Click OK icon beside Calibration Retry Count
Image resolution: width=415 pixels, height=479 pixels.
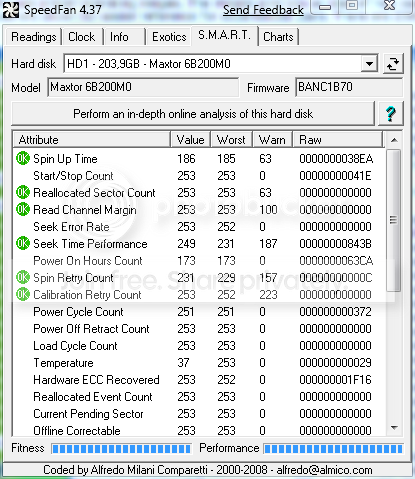coord(23,294)
